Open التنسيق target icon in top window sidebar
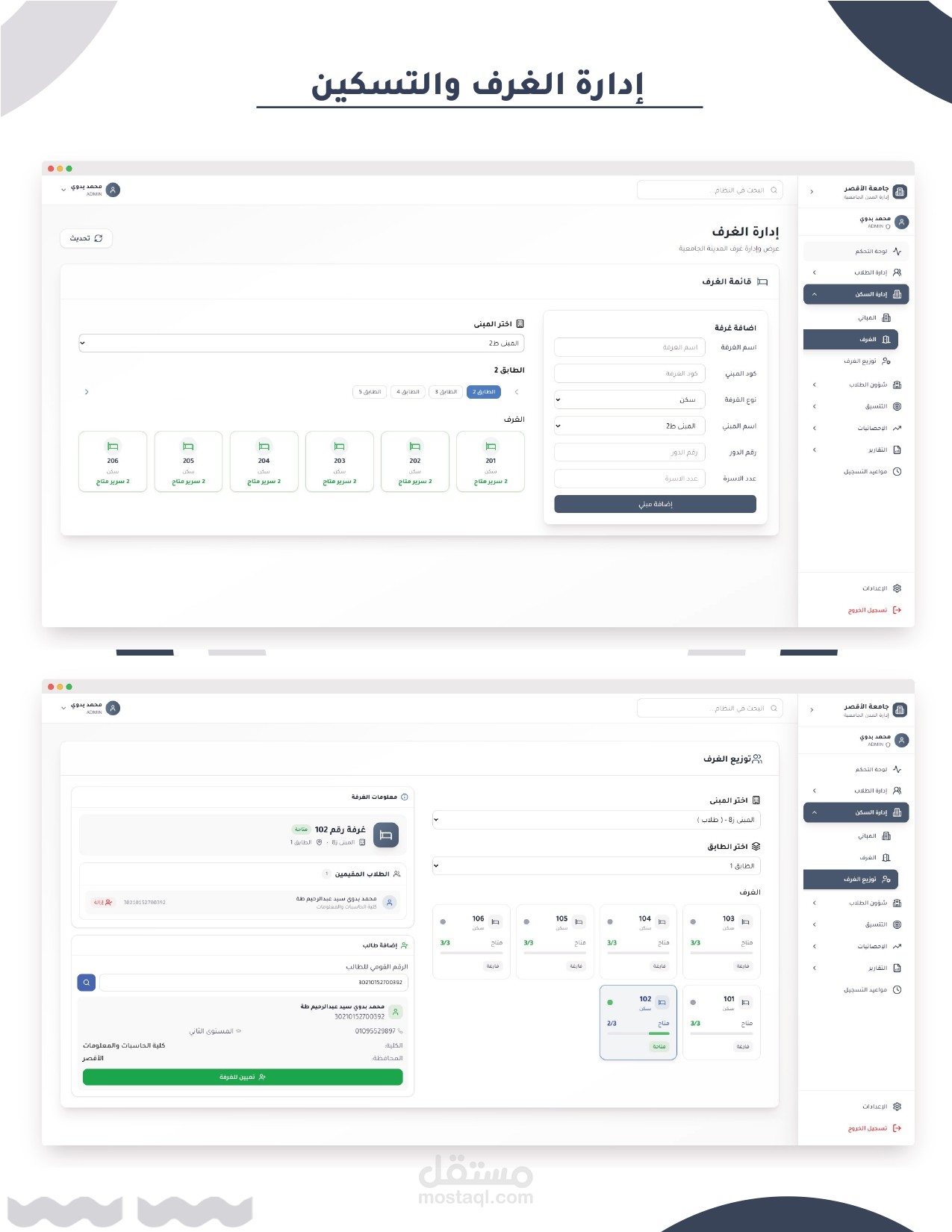 (897, 406)
